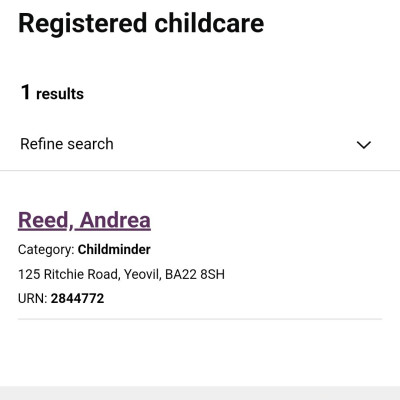Click the first name Andrea in link
400x400 pixels.
(115, 220)
